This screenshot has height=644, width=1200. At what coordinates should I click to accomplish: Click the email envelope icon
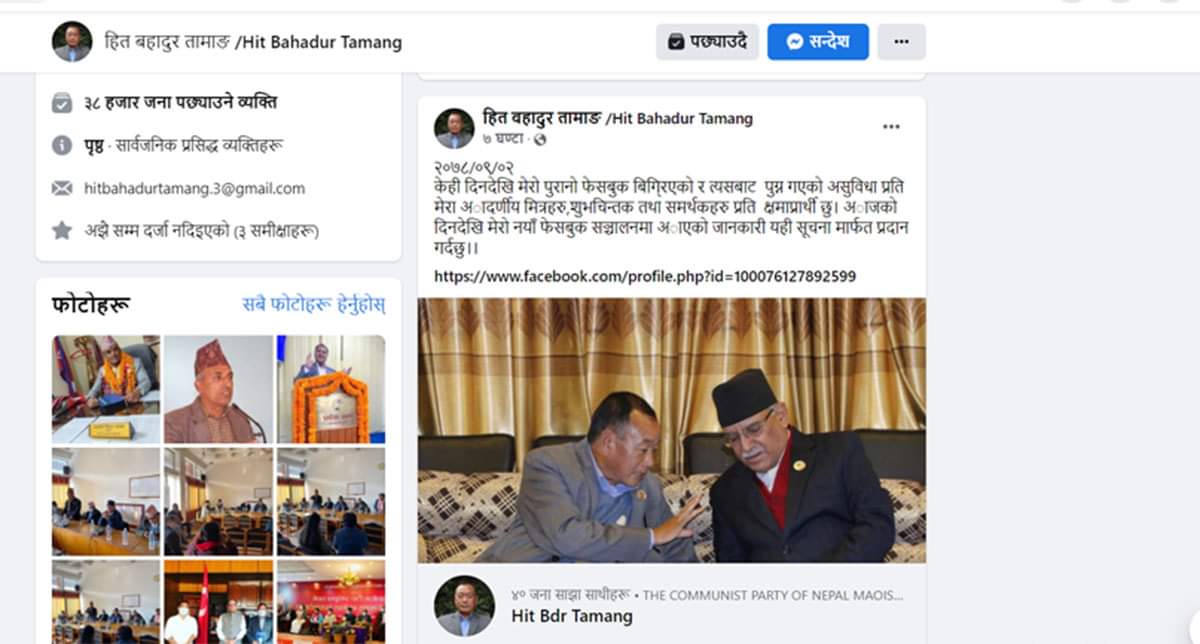coord(62,188)
